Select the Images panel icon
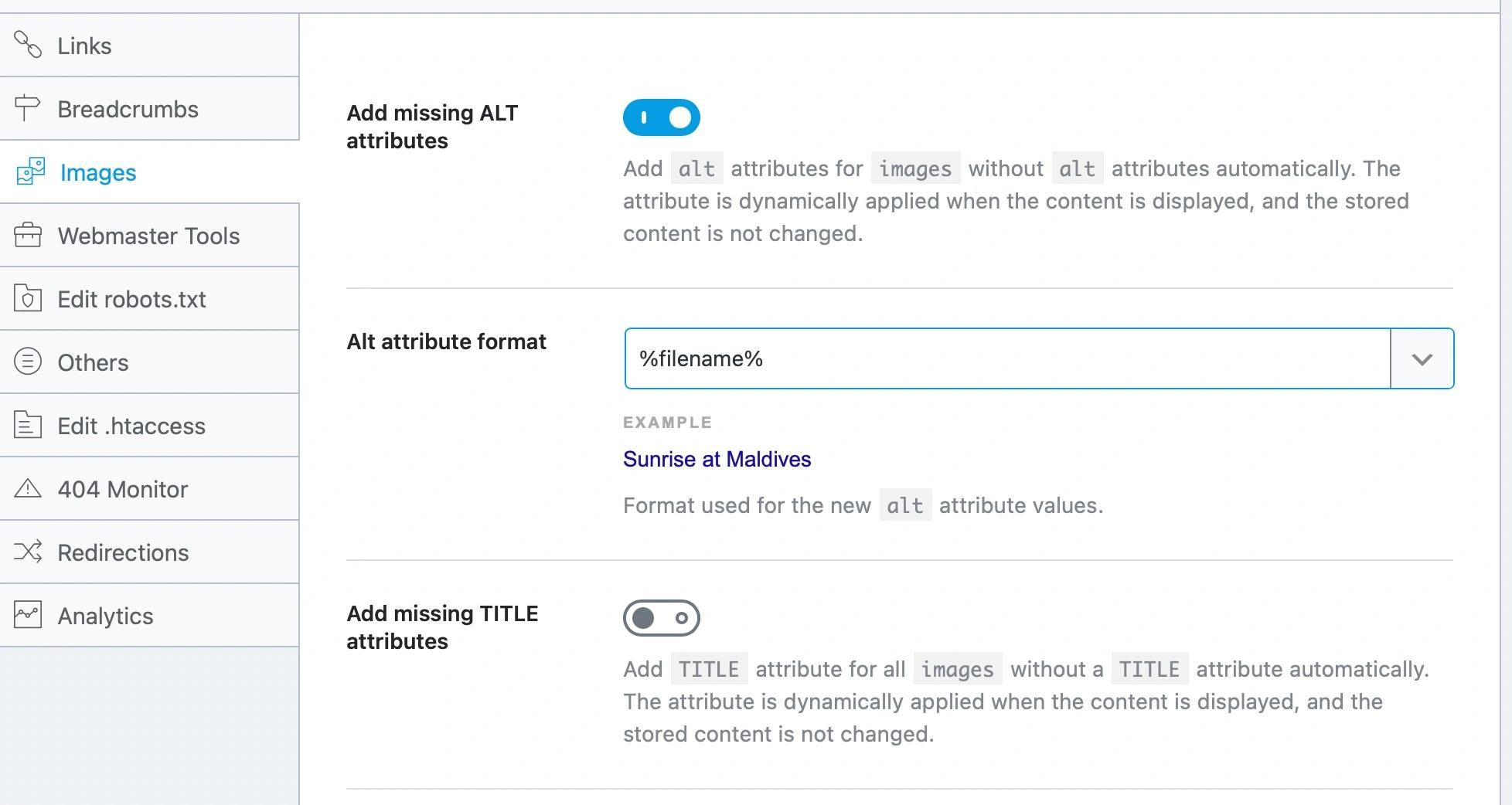 pyautogui.click(x=29, y=172)
